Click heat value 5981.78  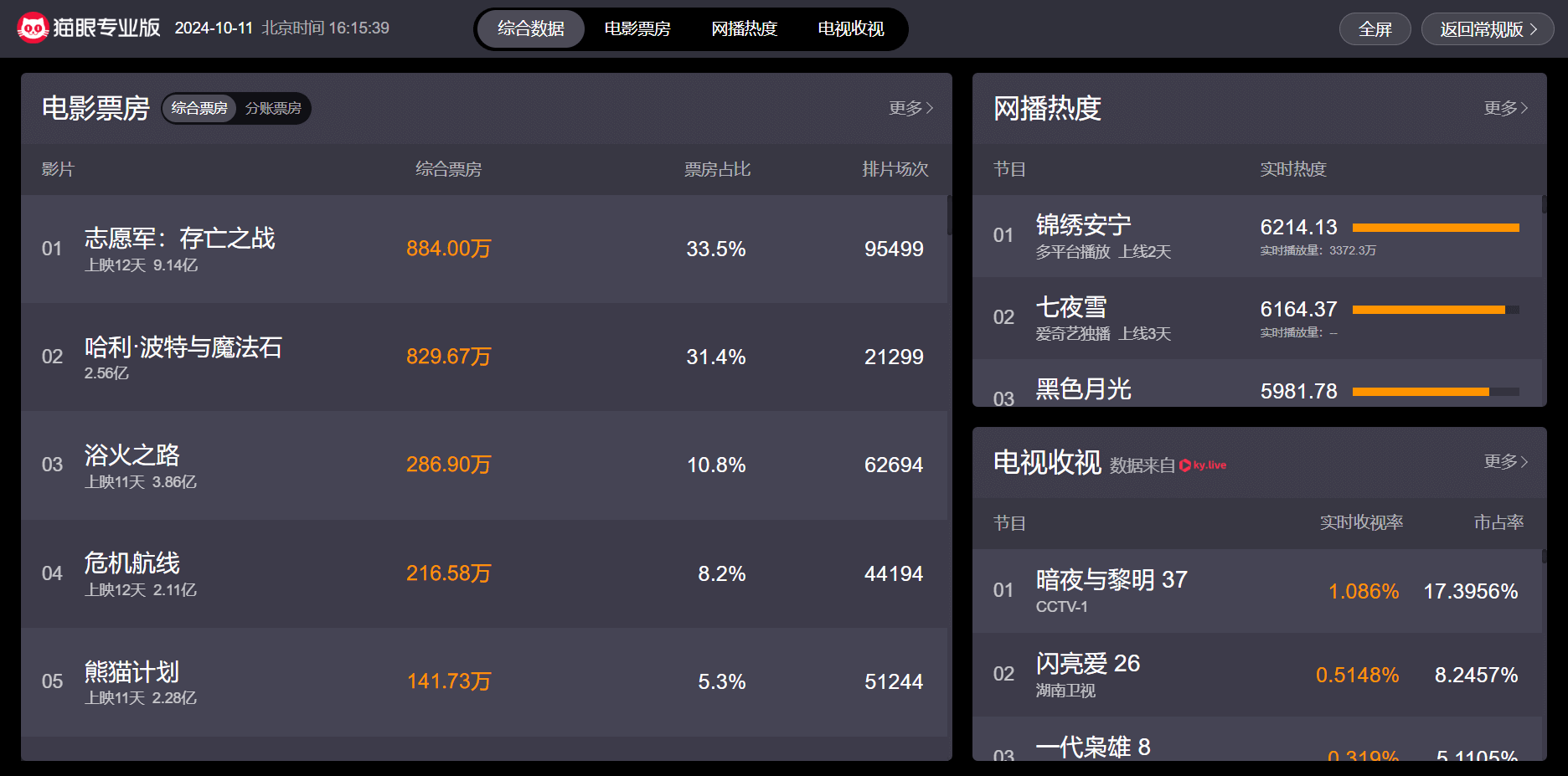1299,391
